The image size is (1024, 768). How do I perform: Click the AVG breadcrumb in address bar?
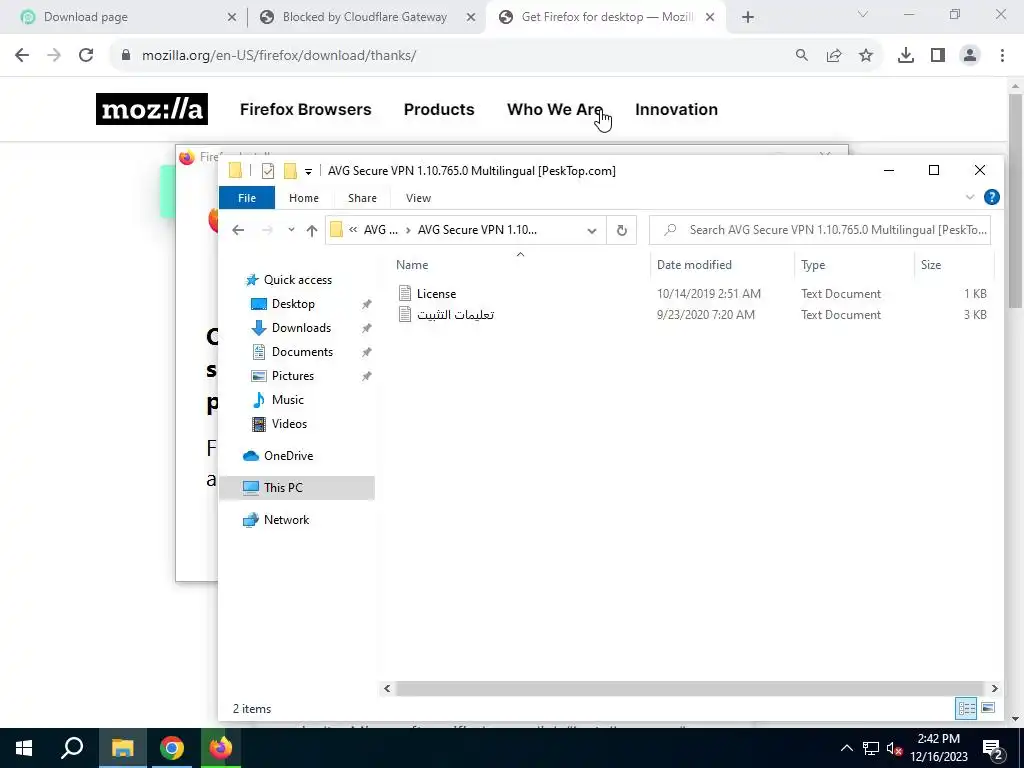click(x=381, y=230)
